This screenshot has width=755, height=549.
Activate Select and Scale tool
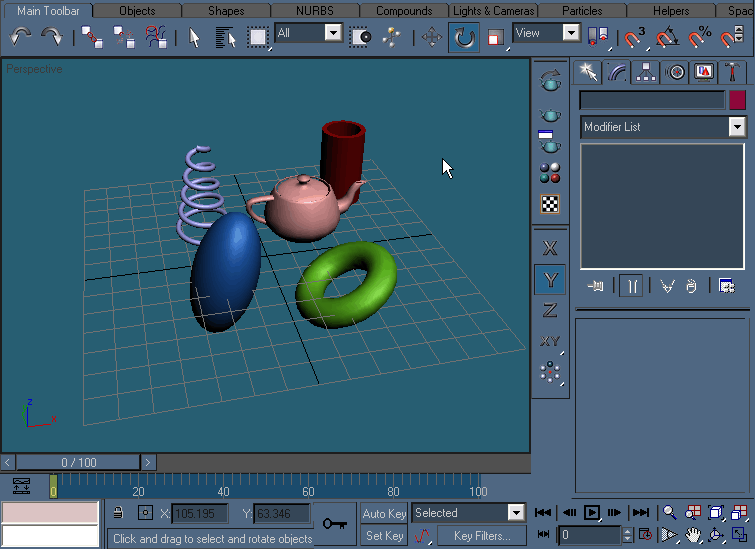click(495, 37)
